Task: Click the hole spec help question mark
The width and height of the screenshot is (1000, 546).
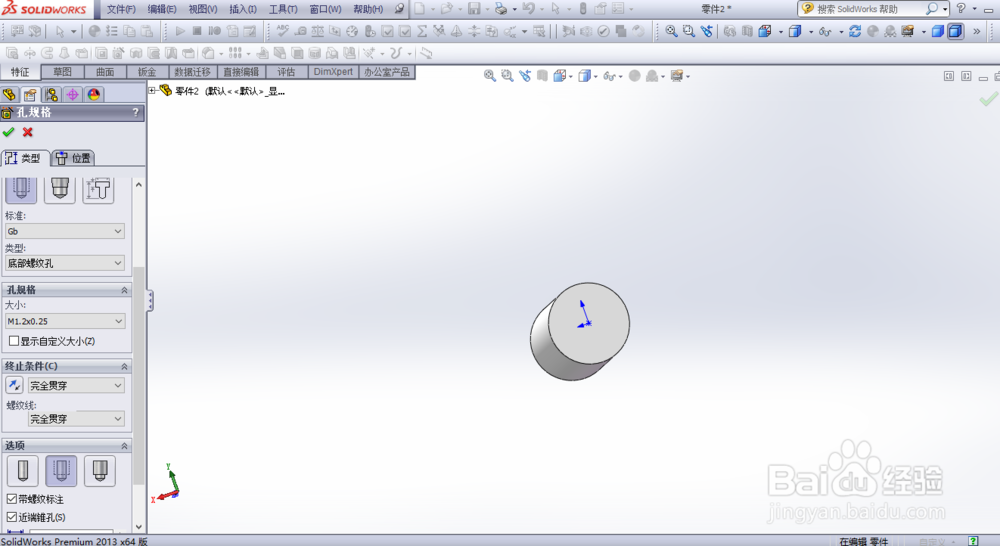Action: point(135,112)
